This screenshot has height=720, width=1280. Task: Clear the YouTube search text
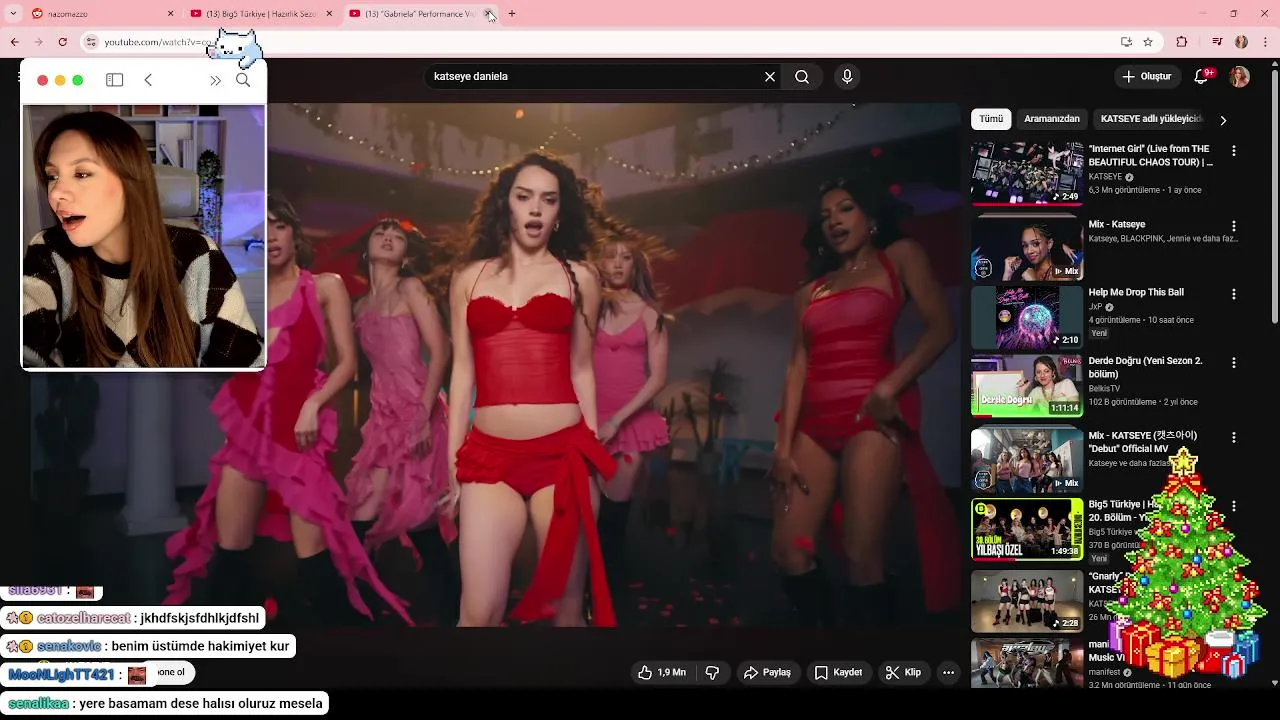tap(770, 77)
